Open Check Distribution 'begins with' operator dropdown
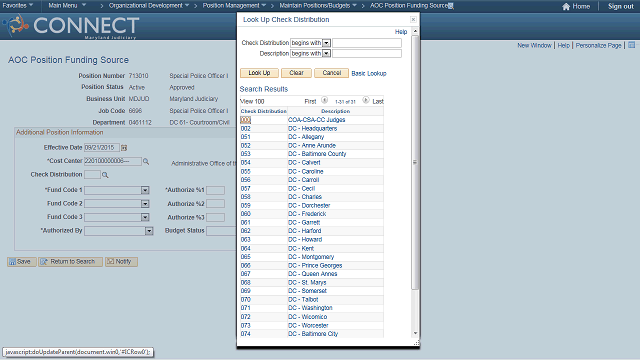This screenshot has height=360, width=640. (x=326, y=43)
